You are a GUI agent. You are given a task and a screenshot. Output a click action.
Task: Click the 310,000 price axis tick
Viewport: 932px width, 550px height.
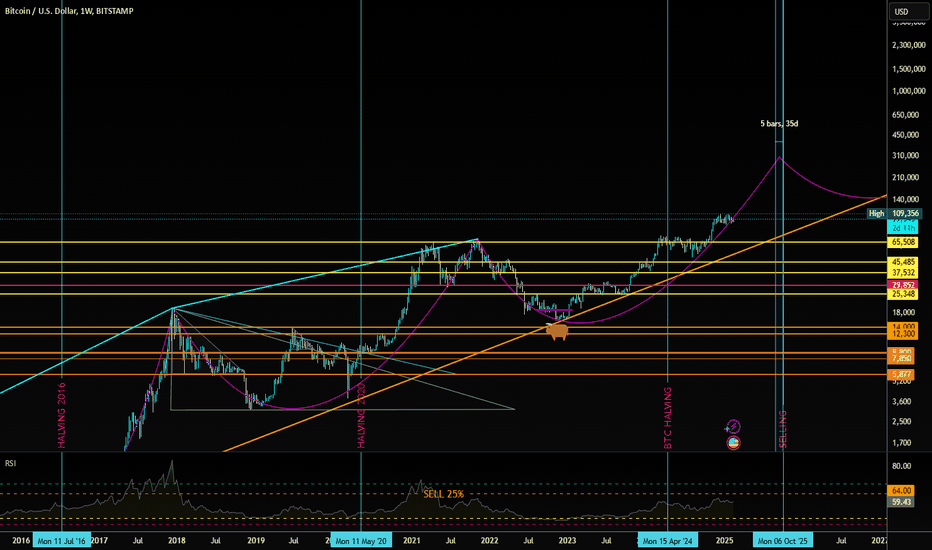point(905,156)
